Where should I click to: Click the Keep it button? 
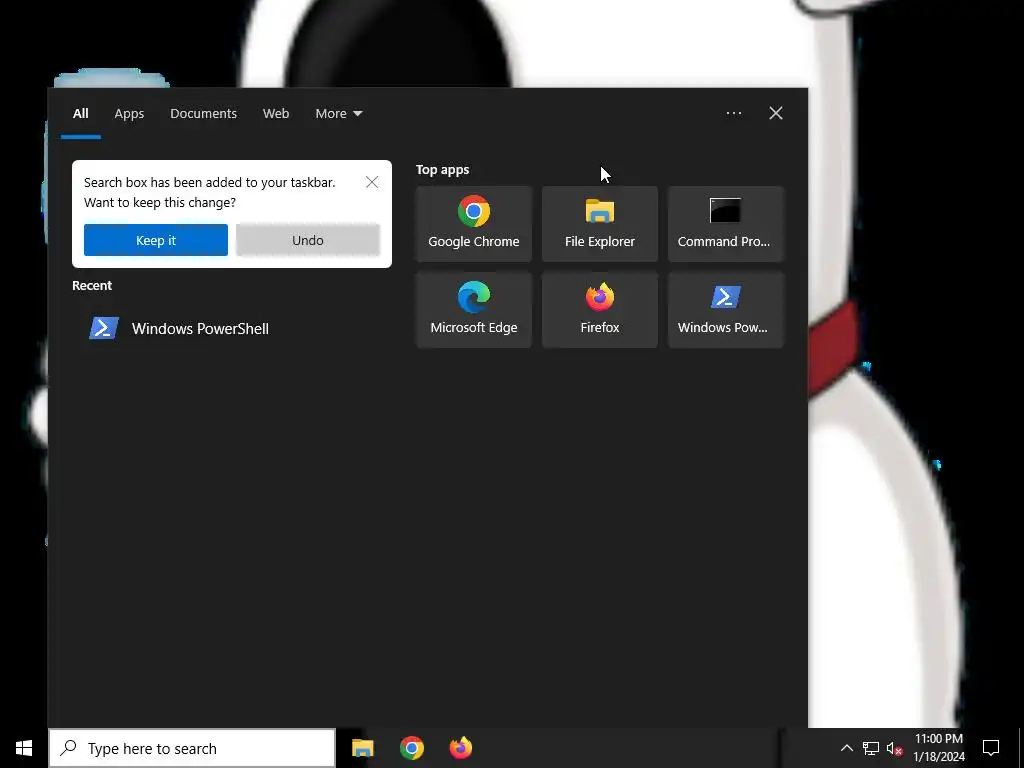tap(155, 240)
